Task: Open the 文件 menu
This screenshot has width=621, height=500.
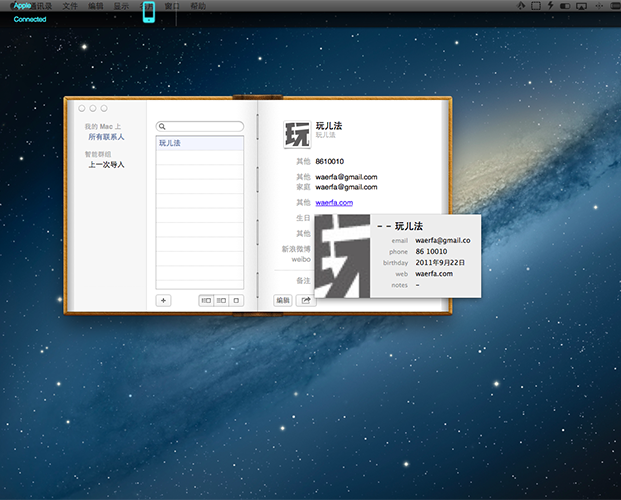Action: pos(69,6)
